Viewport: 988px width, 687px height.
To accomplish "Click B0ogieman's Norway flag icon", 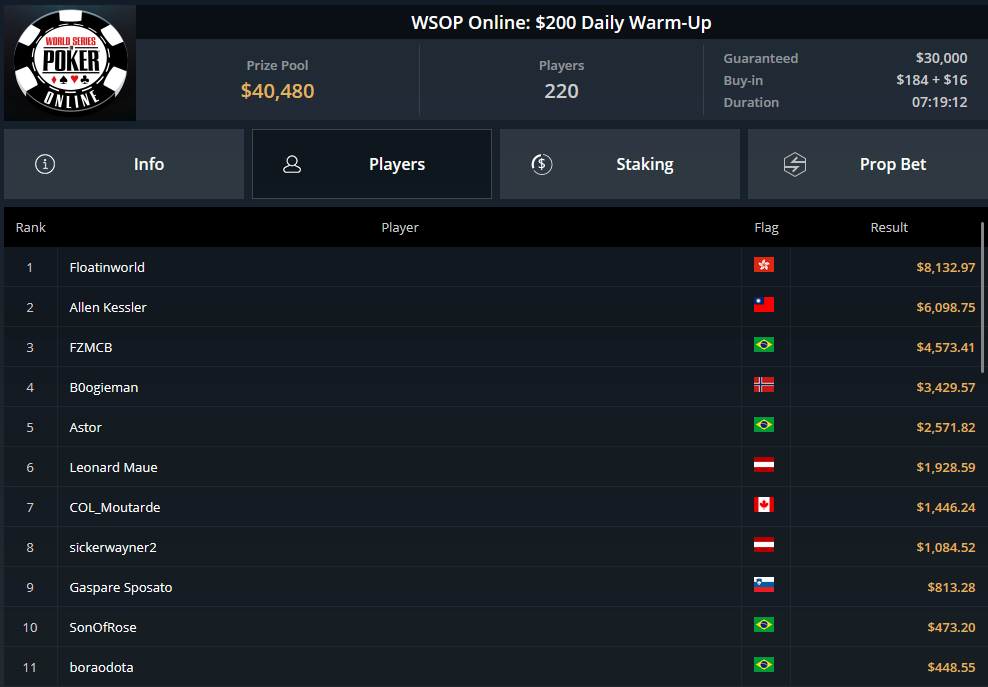I will point(764,385).
